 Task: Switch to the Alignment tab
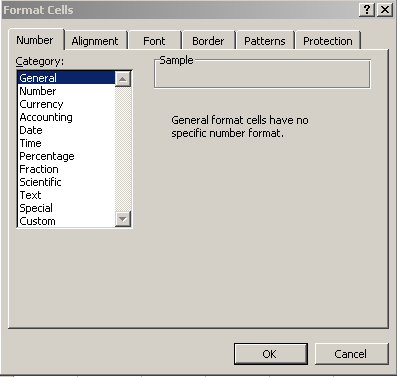95,41
